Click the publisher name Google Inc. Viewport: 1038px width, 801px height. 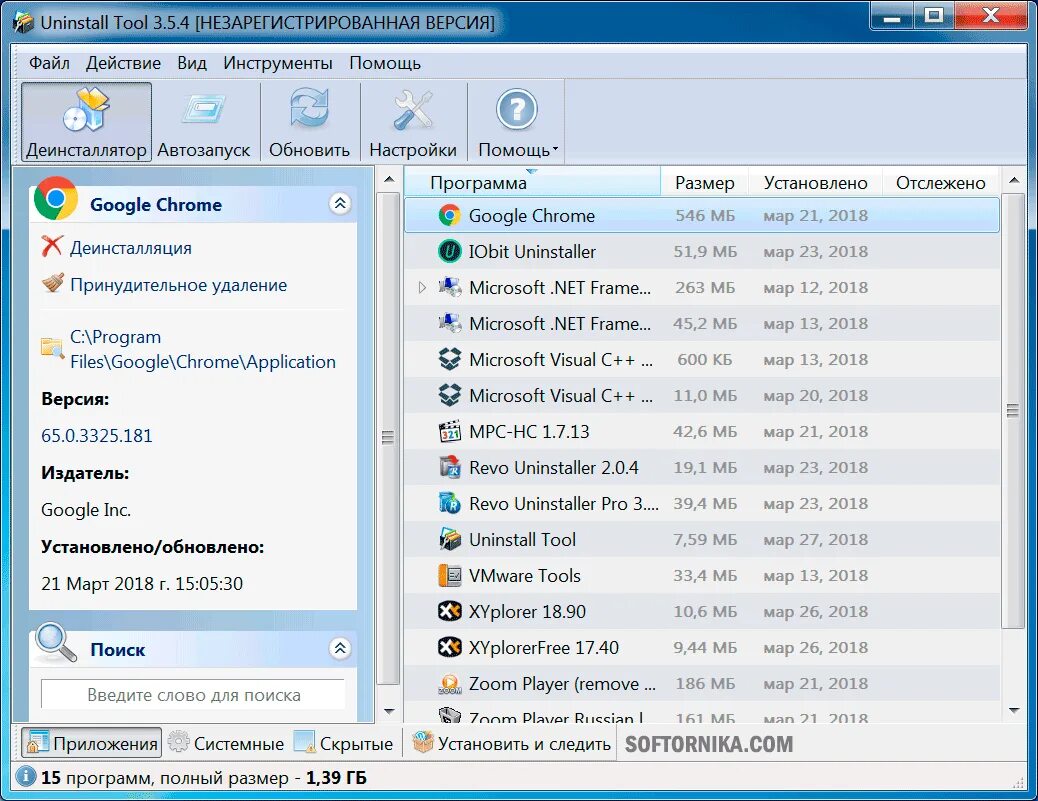86,510
